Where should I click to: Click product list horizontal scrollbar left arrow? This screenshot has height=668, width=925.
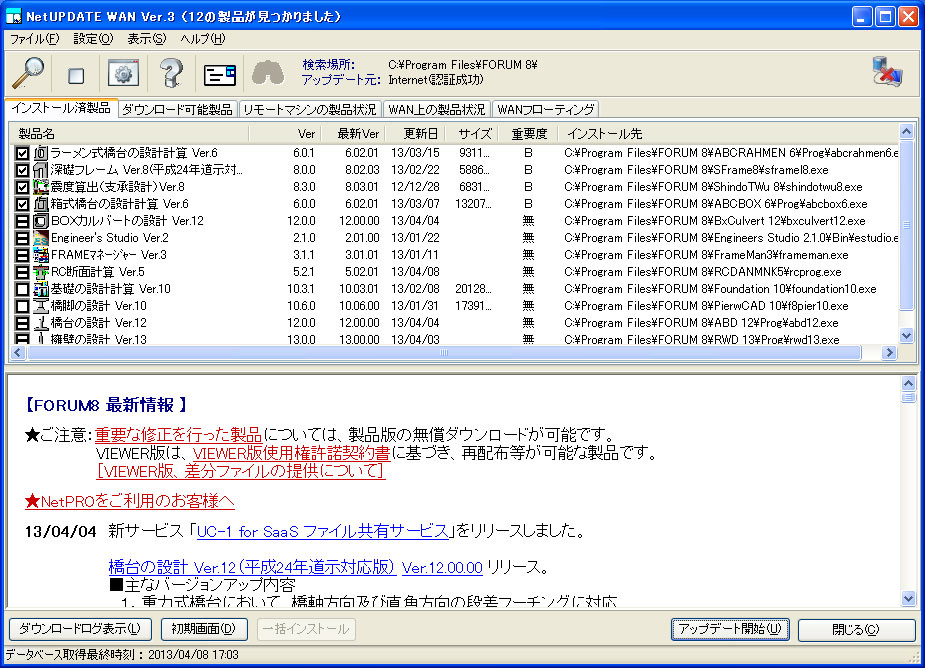[x=18, y=353]
